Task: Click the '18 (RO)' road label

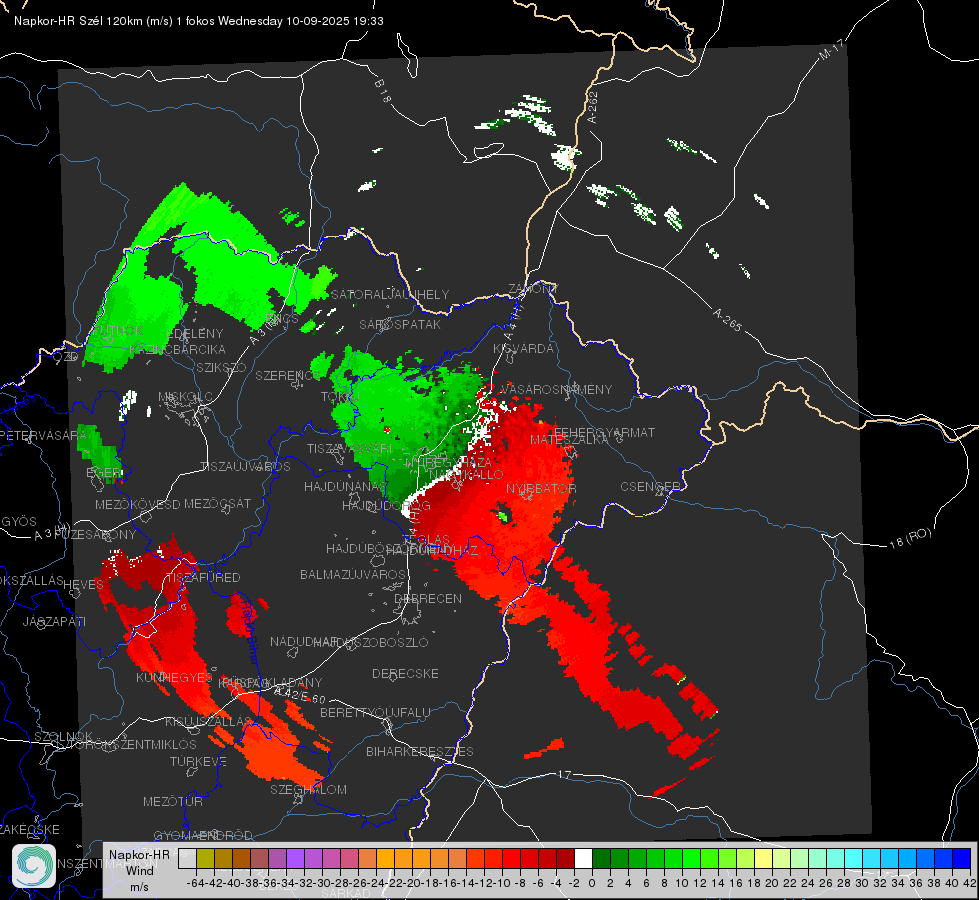Action: (910, 538)
